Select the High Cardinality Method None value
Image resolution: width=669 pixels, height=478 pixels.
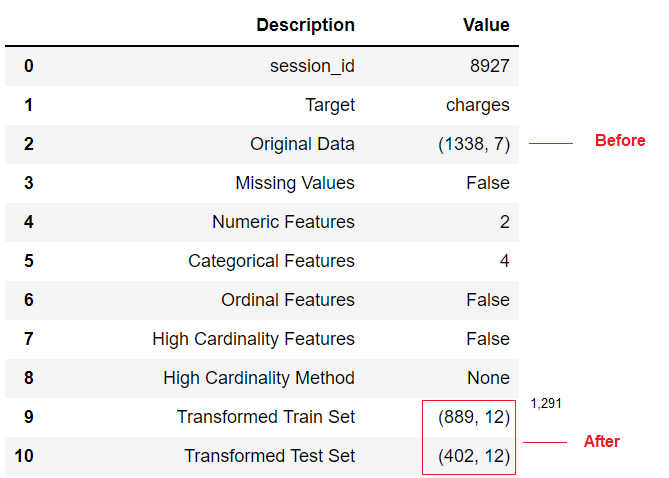[488, 378]
